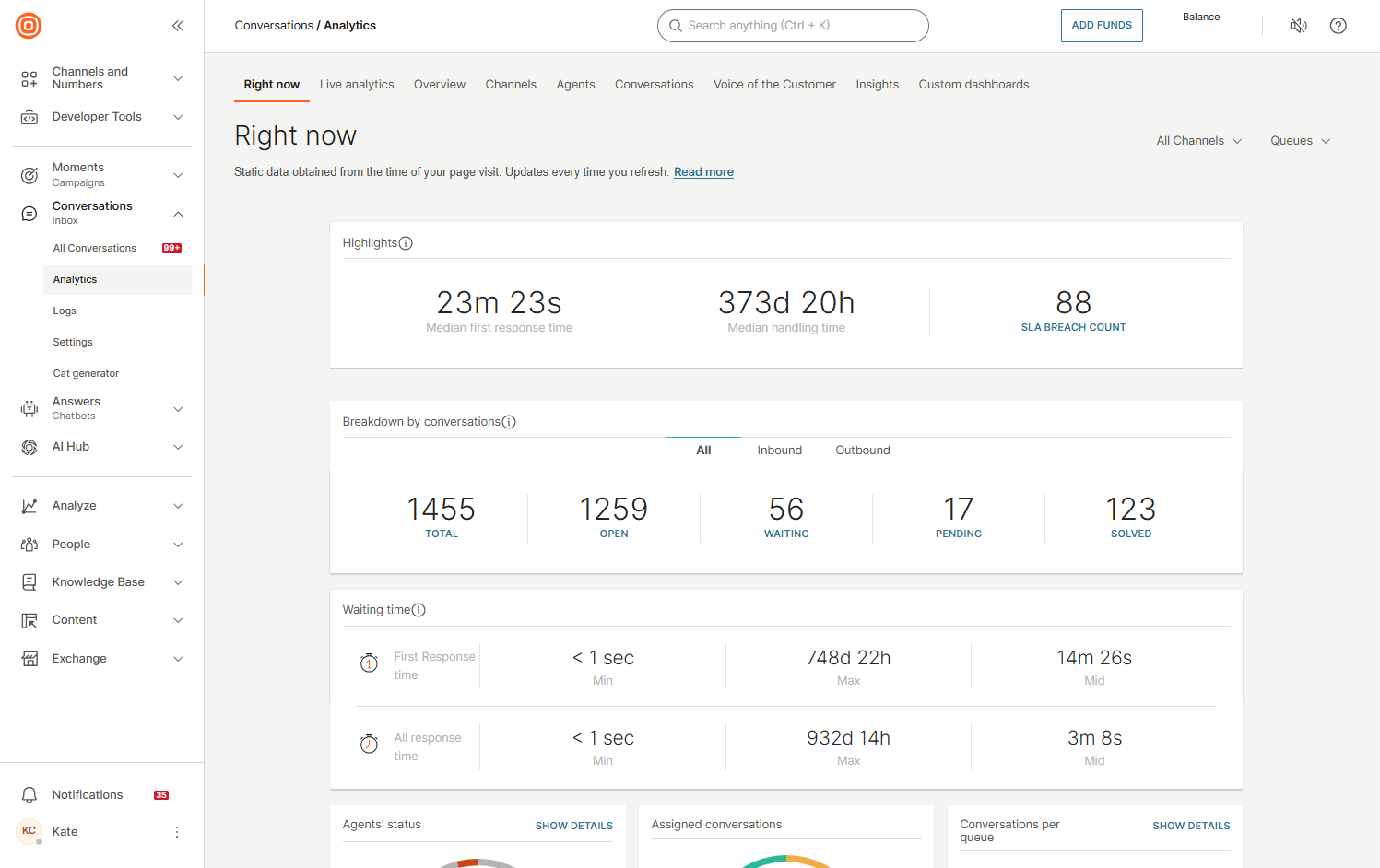Collapse the Conversations sidebar section

tap(178, 214)
